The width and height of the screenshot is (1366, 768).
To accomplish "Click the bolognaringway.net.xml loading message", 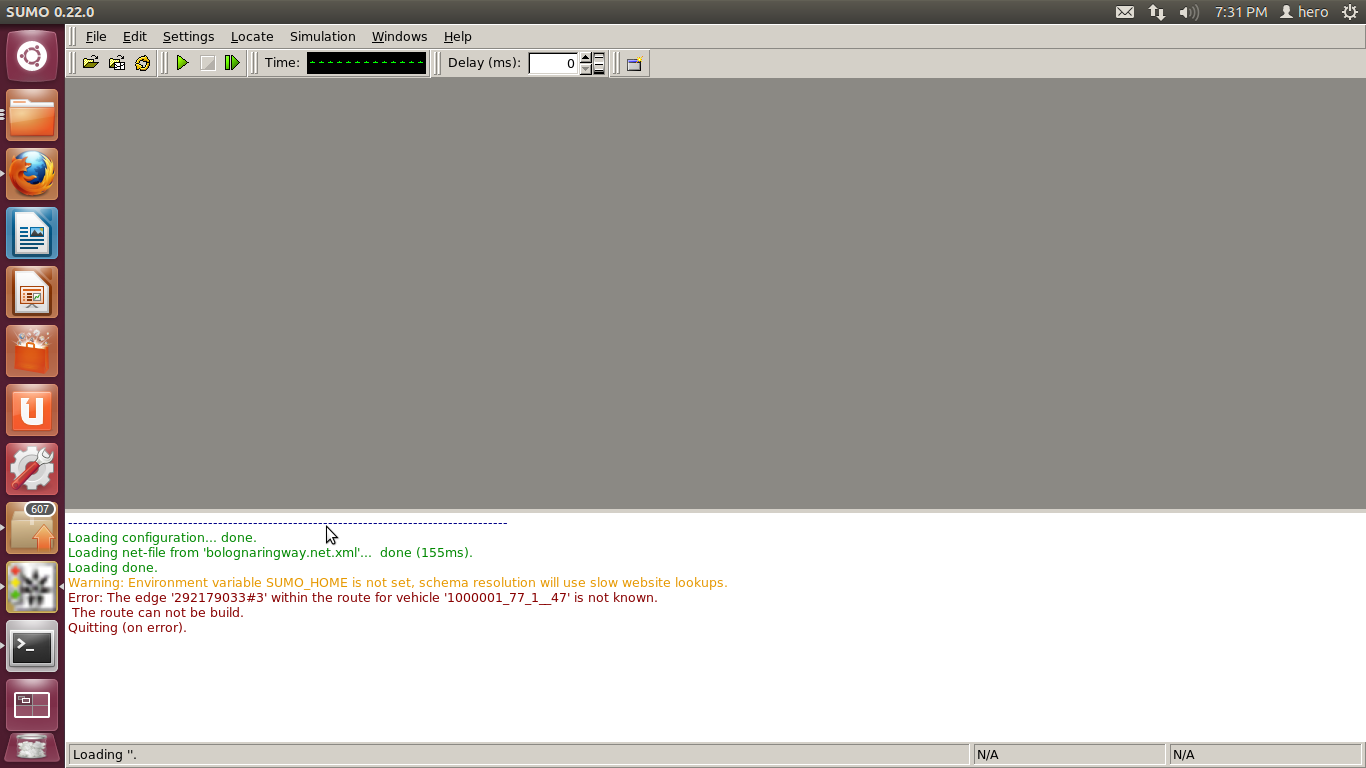I will click(270, 552).
